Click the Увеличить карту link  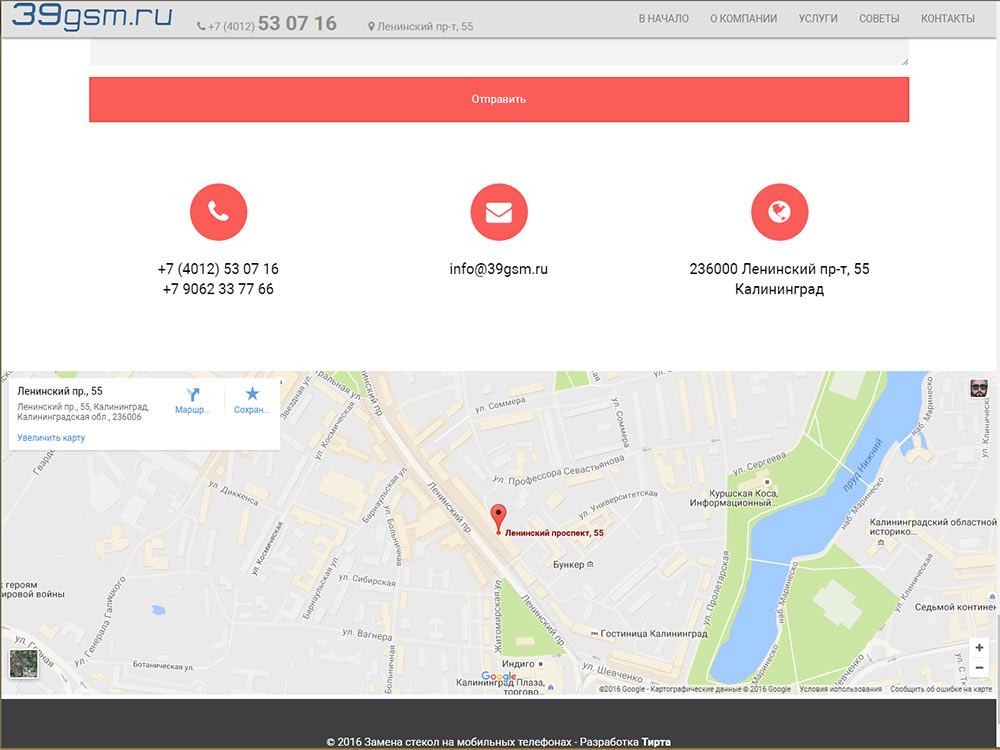click(x=51, y=438)
